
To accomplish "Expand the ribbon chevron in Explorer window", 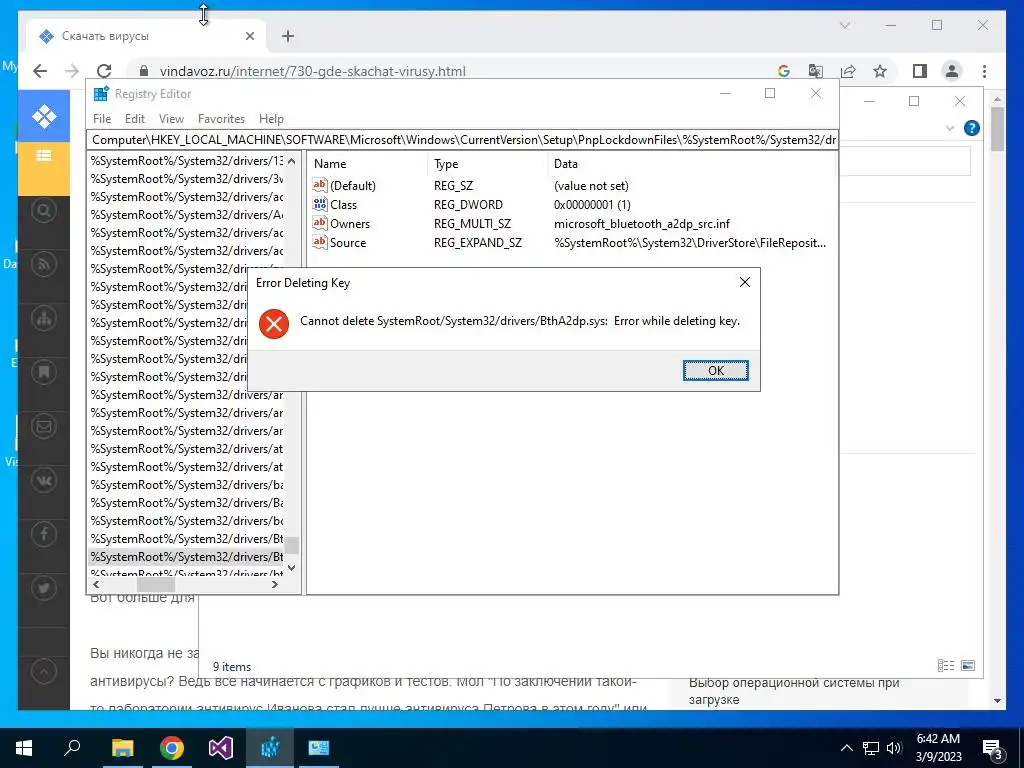I will pos(950,128).
